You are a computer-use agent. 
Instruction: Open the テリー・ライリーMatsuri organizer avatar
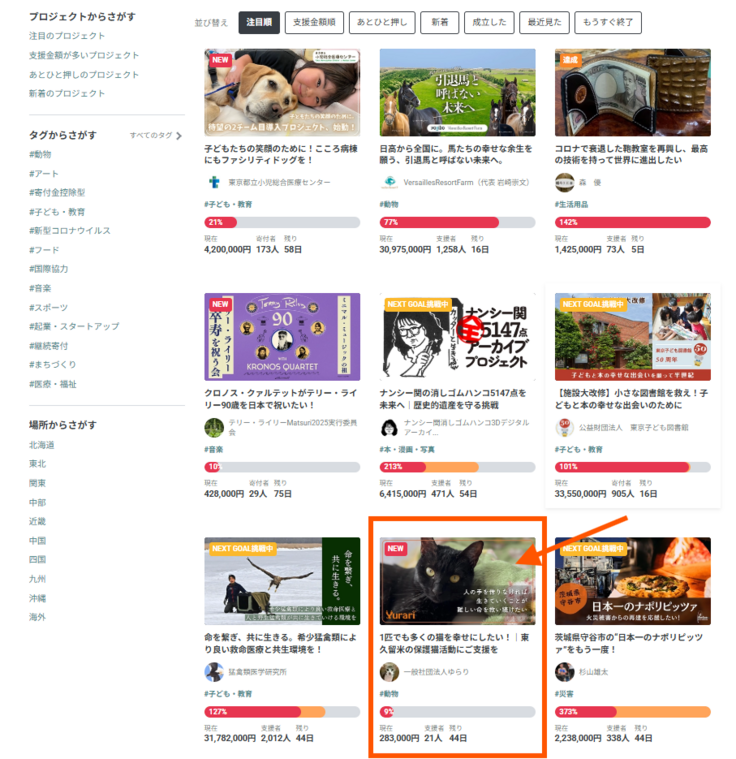[214, 428]
